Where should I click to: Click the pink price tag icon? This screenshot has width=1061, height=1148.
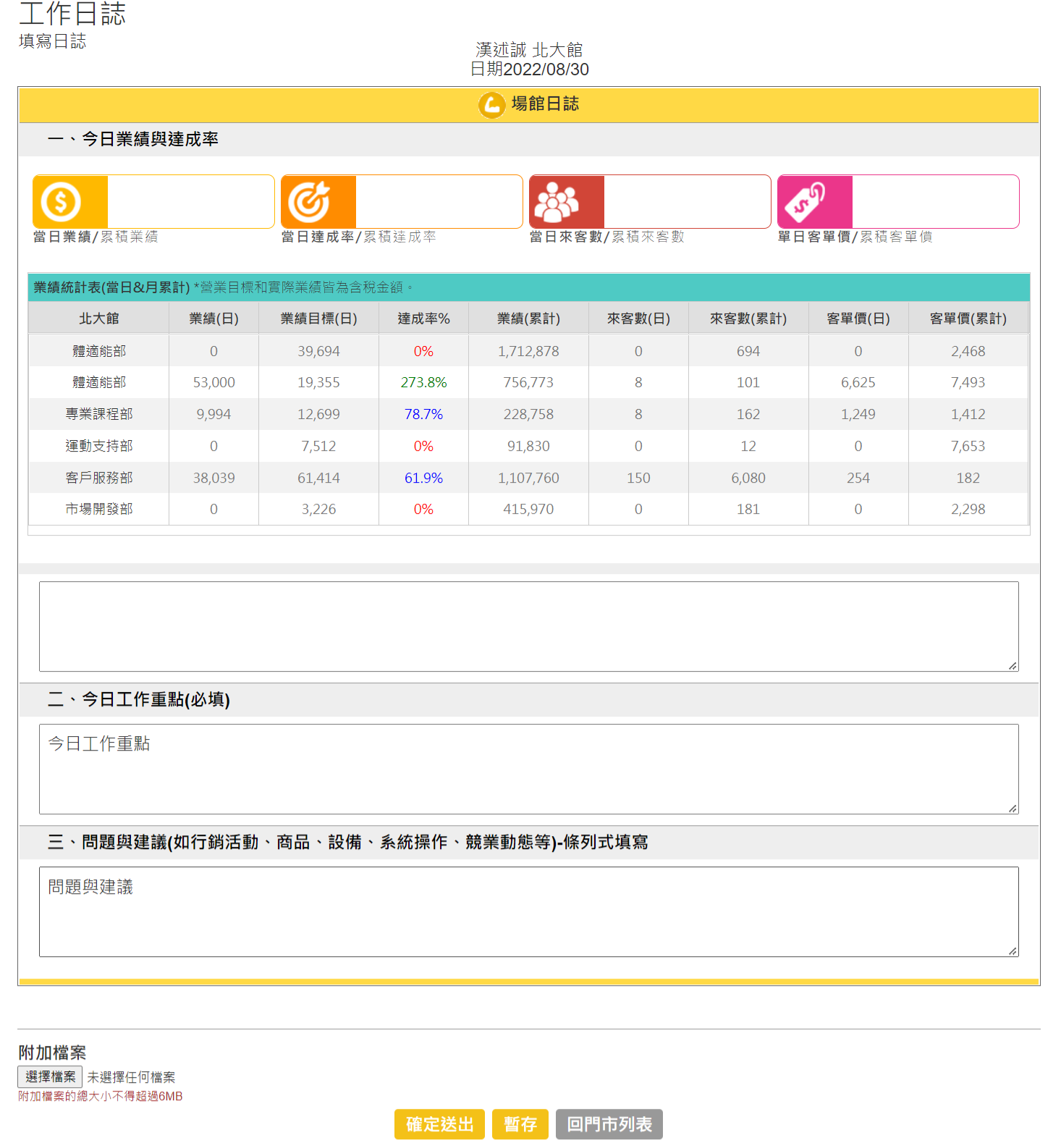(806, 202)
